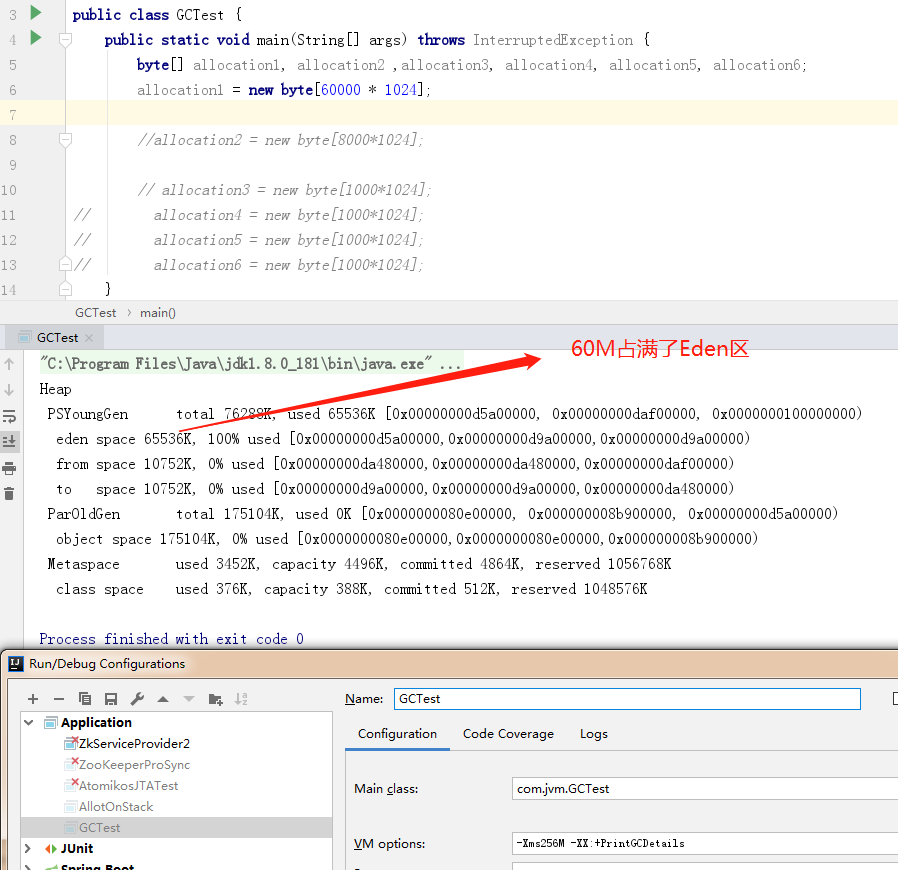Click the java.exe command line in console
Screen dimensions: 898x870
[250, 364]
